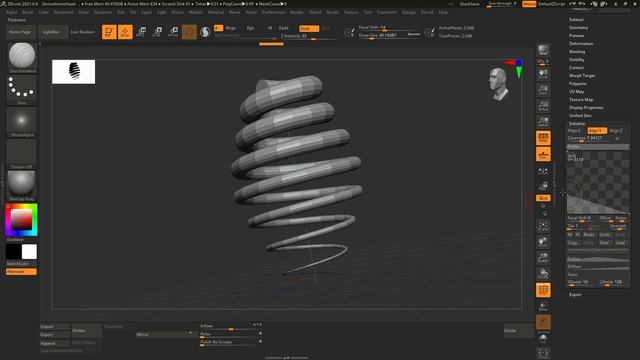The height and width of the screenshot is (360, 640).
Task: Click the Actual size icon
Action: [543, 106]
